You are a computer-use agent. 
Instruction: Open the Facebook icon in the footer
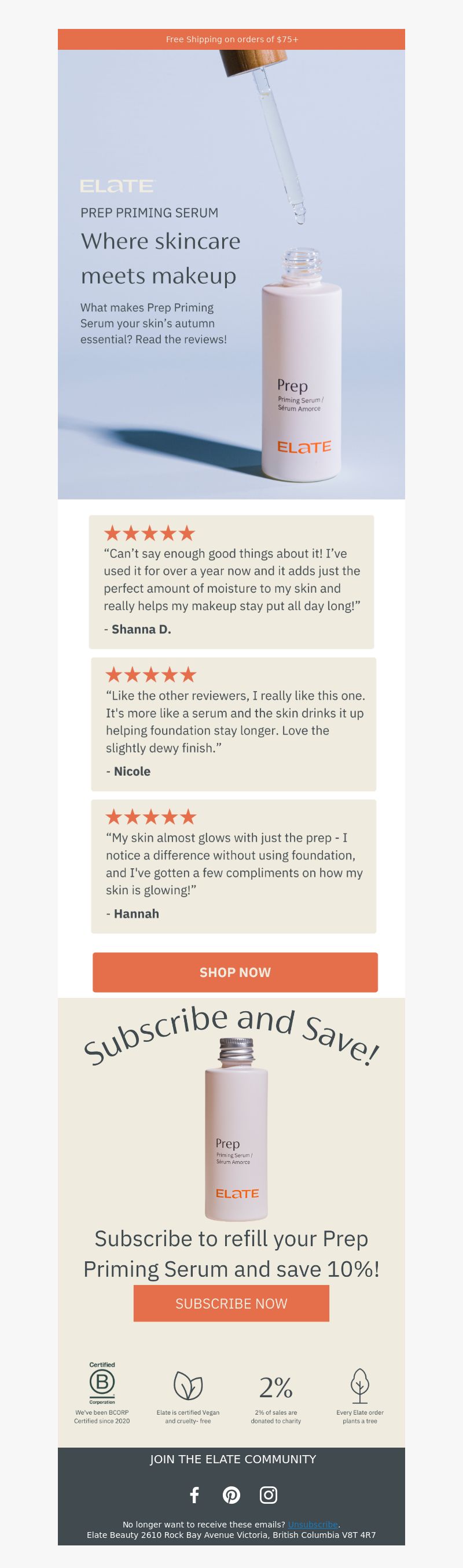click(194, 1495)
